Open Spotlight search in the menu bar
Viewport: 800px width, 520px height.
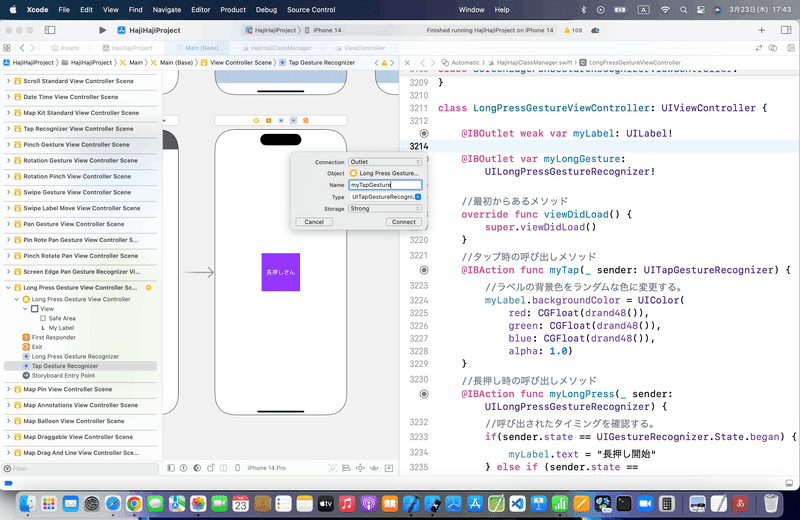[x=683, y=10]
